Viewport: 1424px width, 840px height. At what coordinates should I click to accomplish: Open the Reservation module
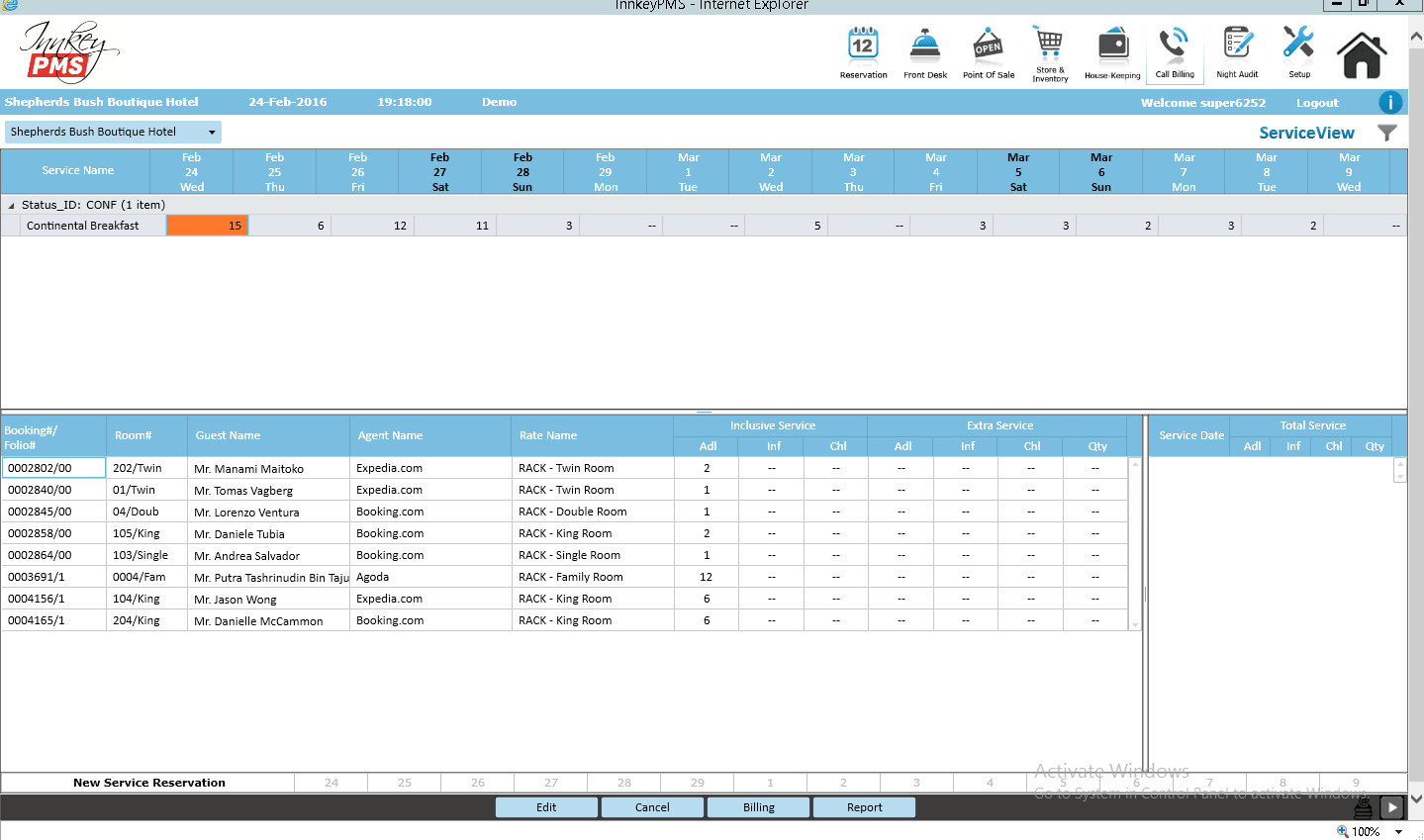[x=863, y=52]
